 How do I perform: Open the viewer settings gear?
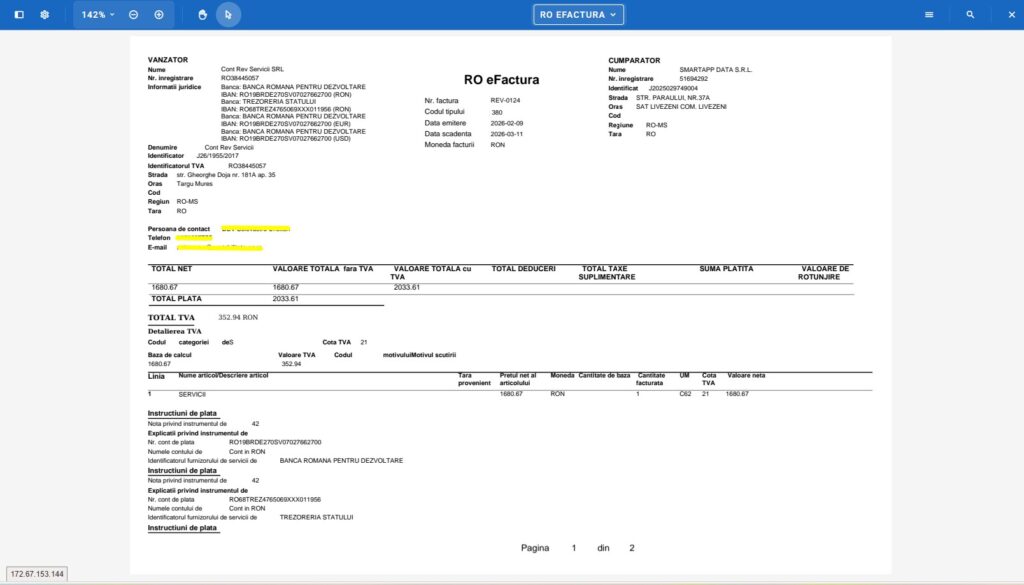point(44,15)
